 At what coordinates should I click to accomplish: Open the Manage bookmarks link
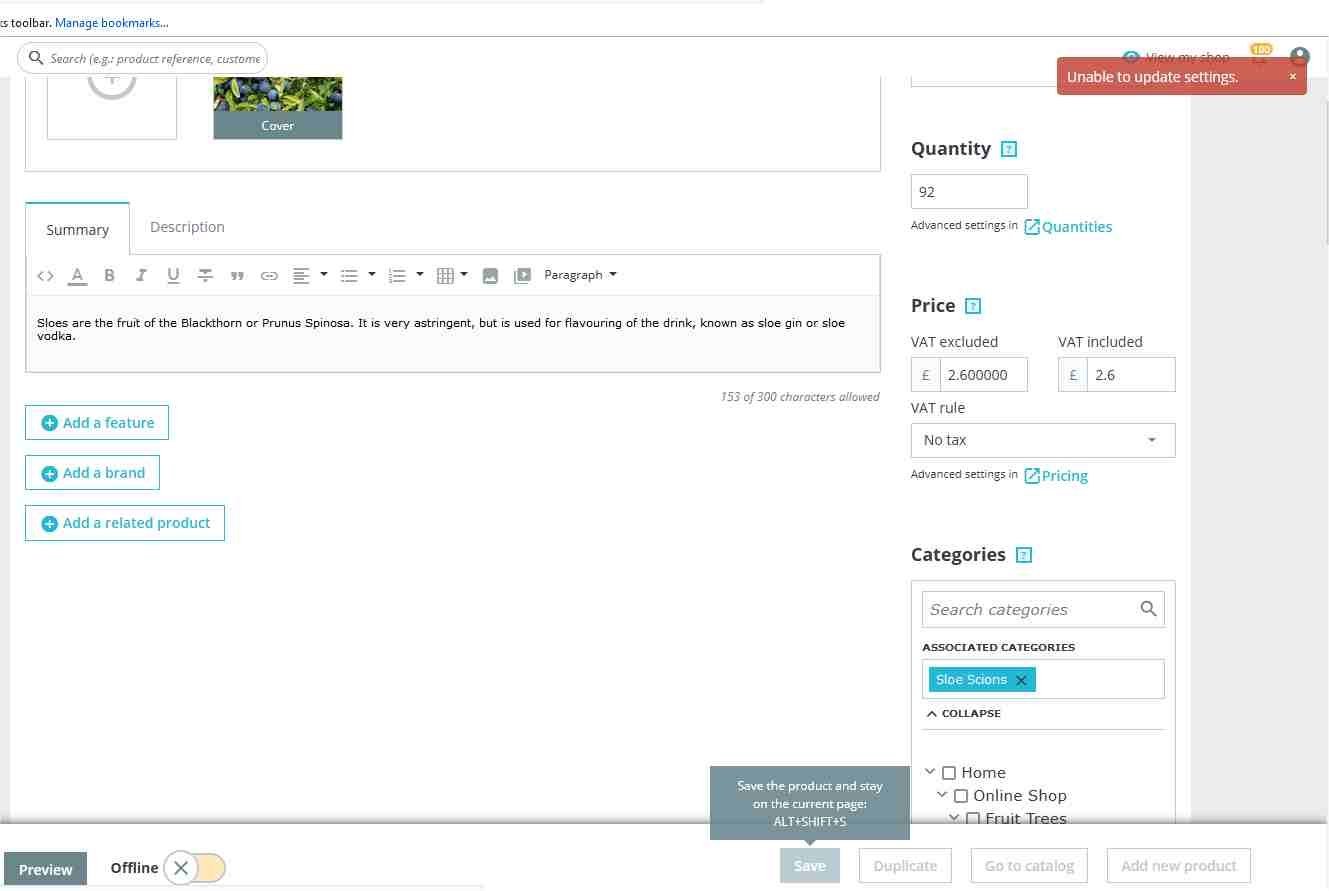112,22
